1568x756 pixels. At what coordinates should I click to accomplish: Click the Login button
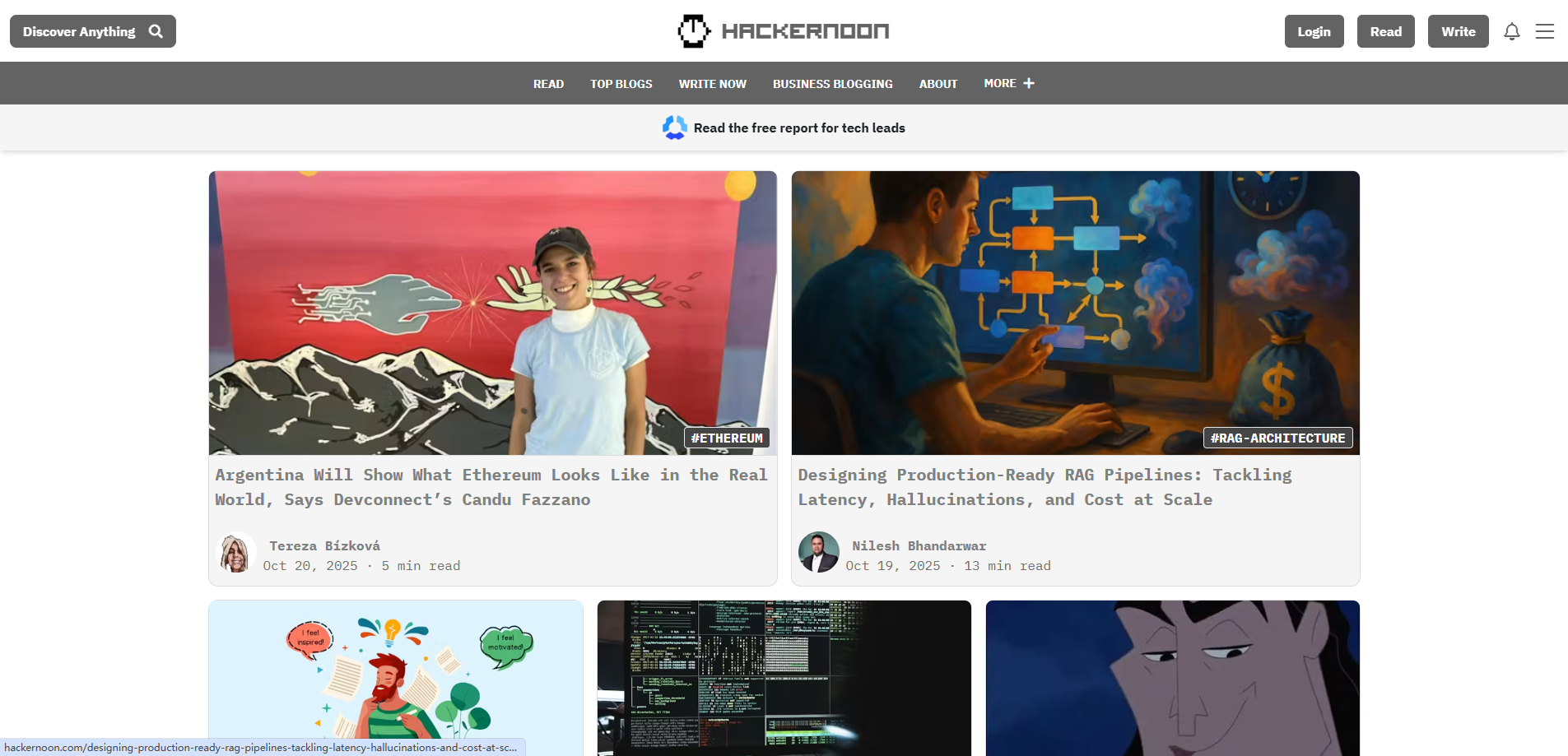coord(1314,31)
